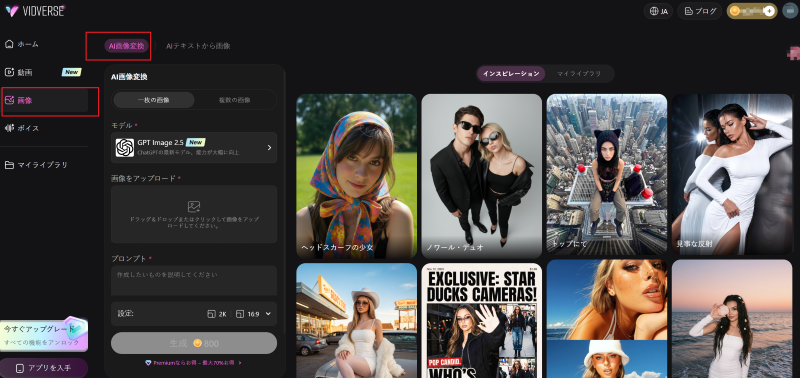Open the ノワール・デュオ thumbnail

pyautogui.click(x=482, y=175)
